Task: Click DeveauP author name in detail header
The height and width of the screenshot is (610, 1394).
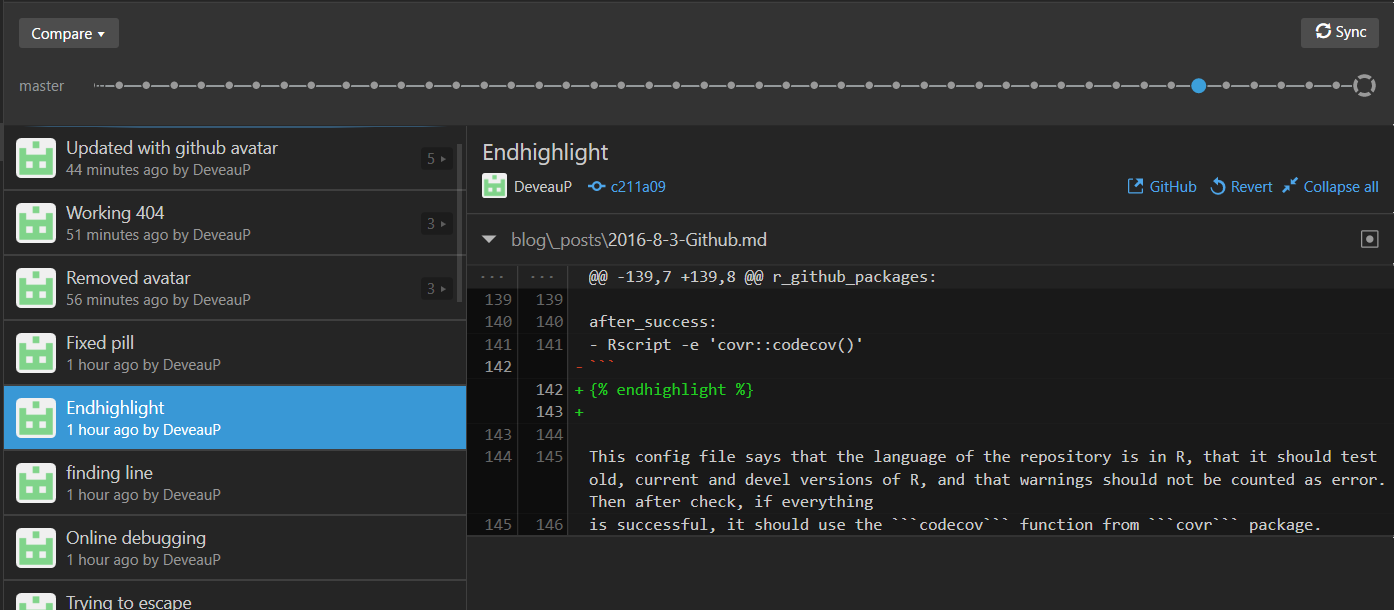Action: pos(543,186)
